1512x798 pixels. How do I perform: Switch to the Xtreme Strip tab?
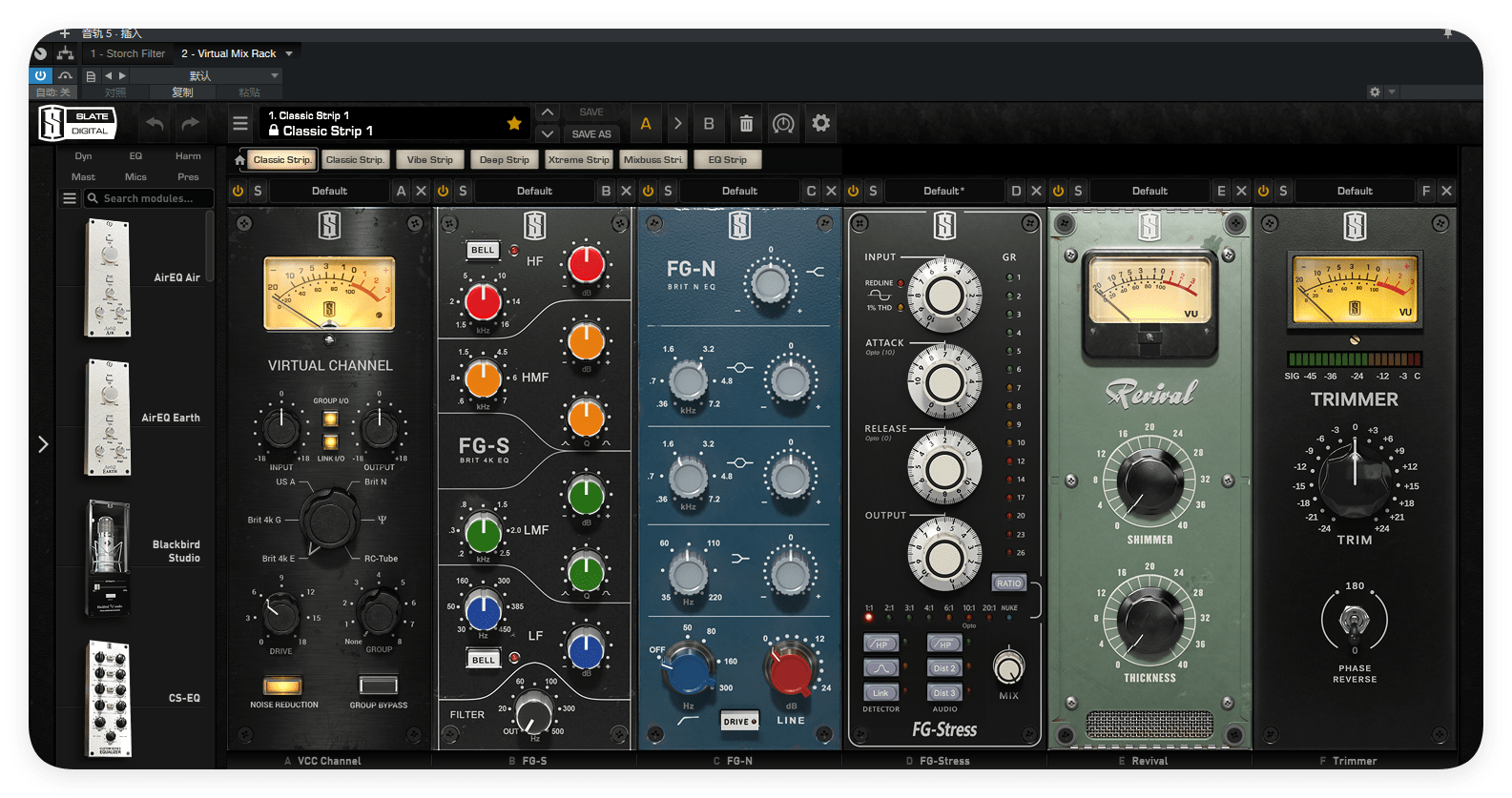click(x=579, y=160)
